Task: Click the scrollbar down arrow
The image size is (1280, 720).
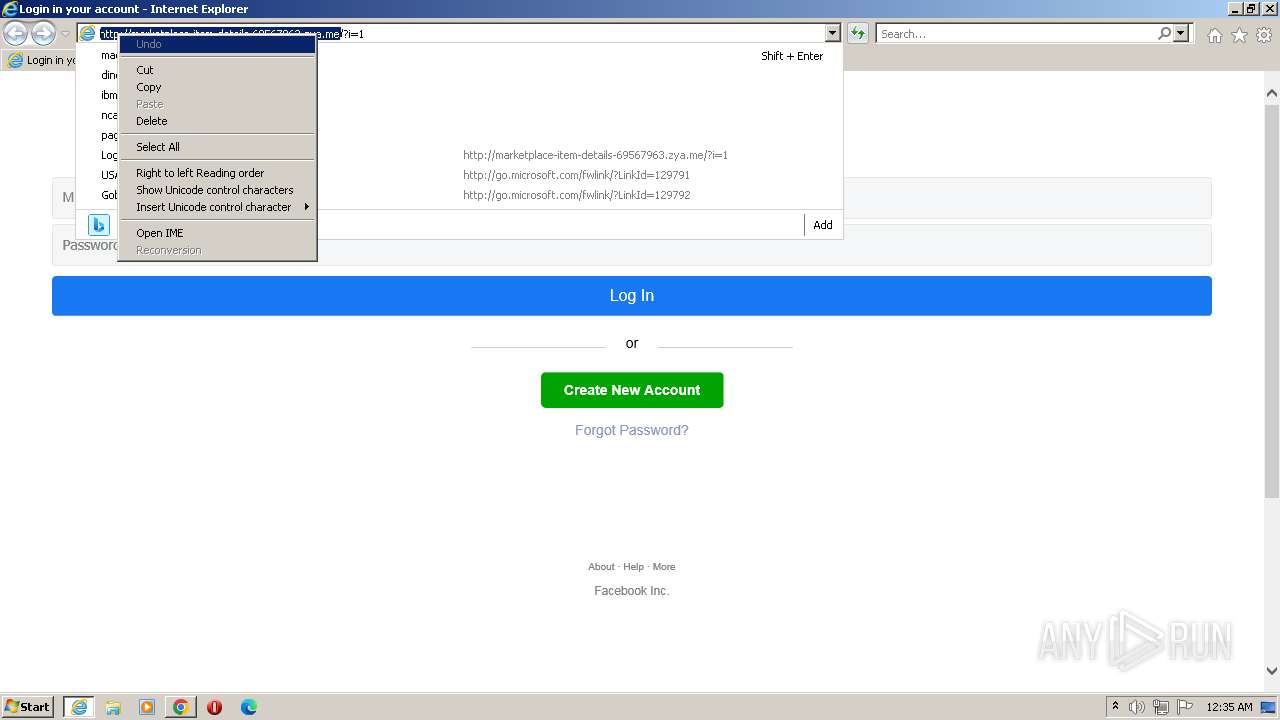Action: tap(1271, 671)
